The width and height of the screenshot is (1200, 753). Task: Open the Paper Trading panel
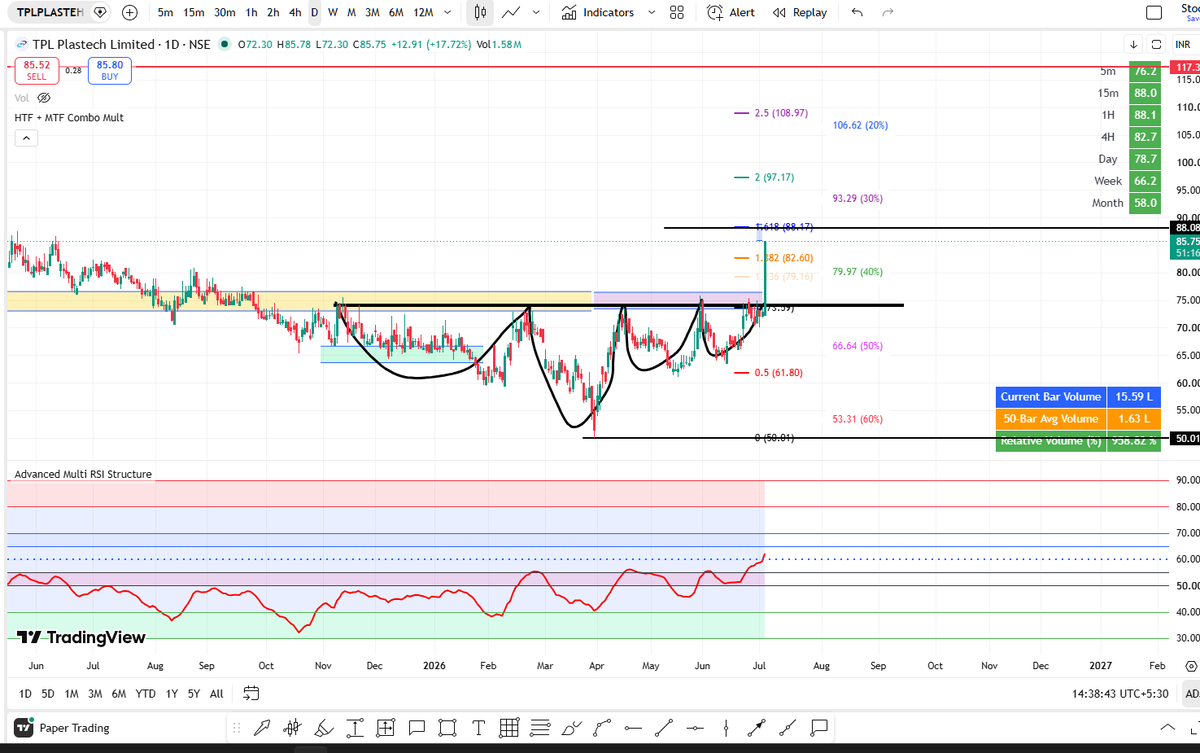point(62,727)
